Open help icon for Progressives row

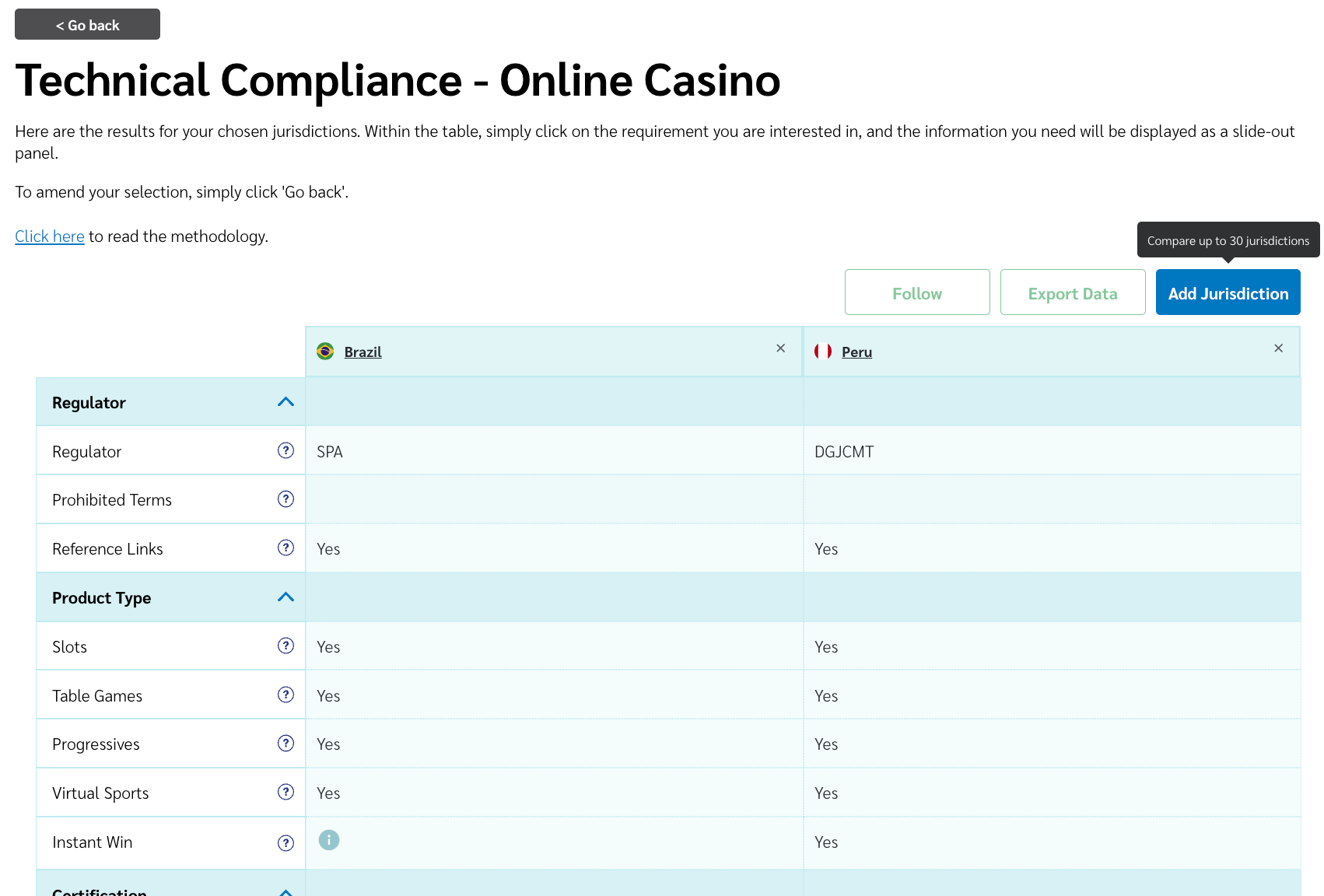click(285, 744)
